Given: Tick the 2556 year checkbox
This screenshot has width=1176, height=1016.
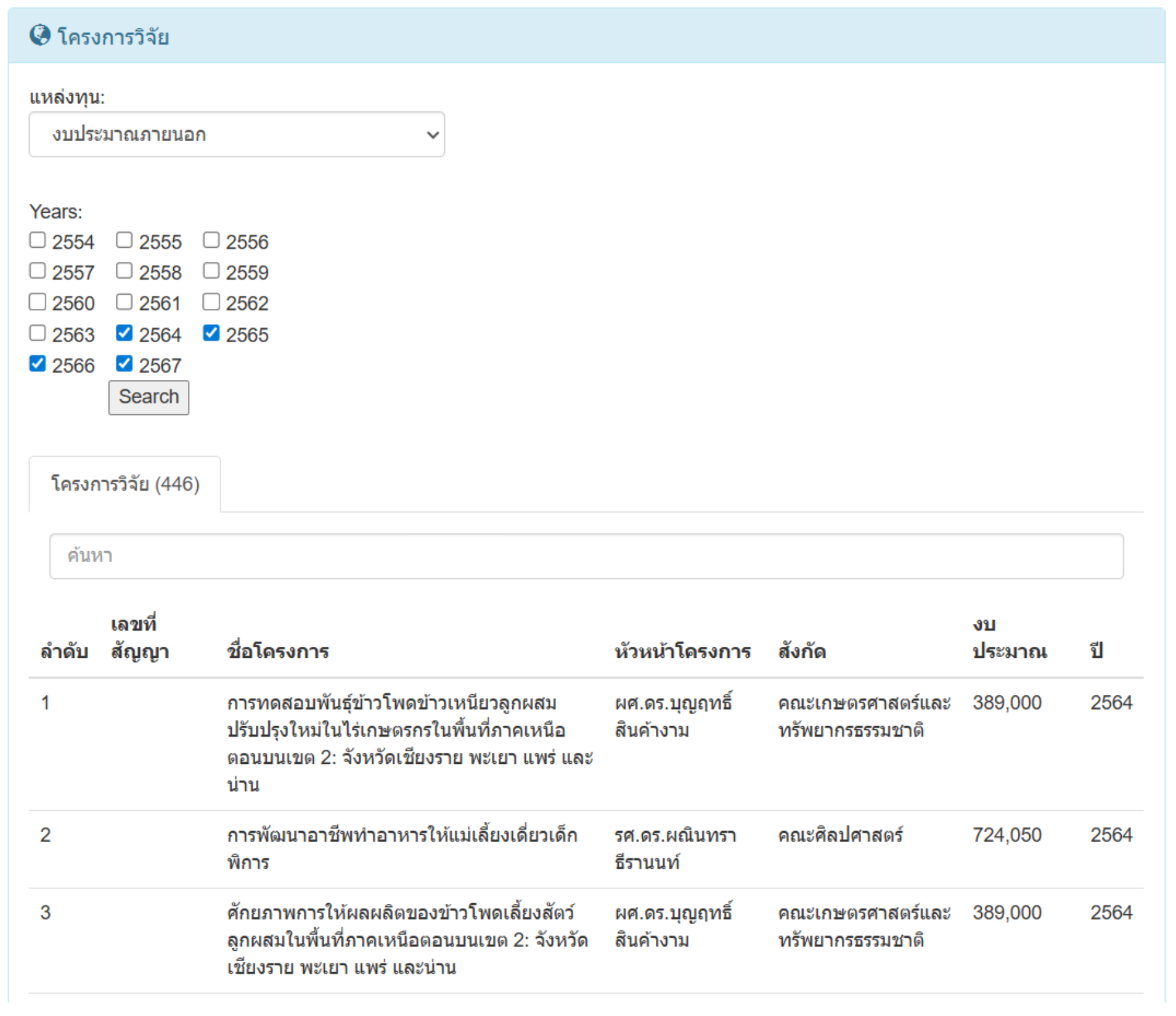Looking at the screenshot, I should click(211, 240).
